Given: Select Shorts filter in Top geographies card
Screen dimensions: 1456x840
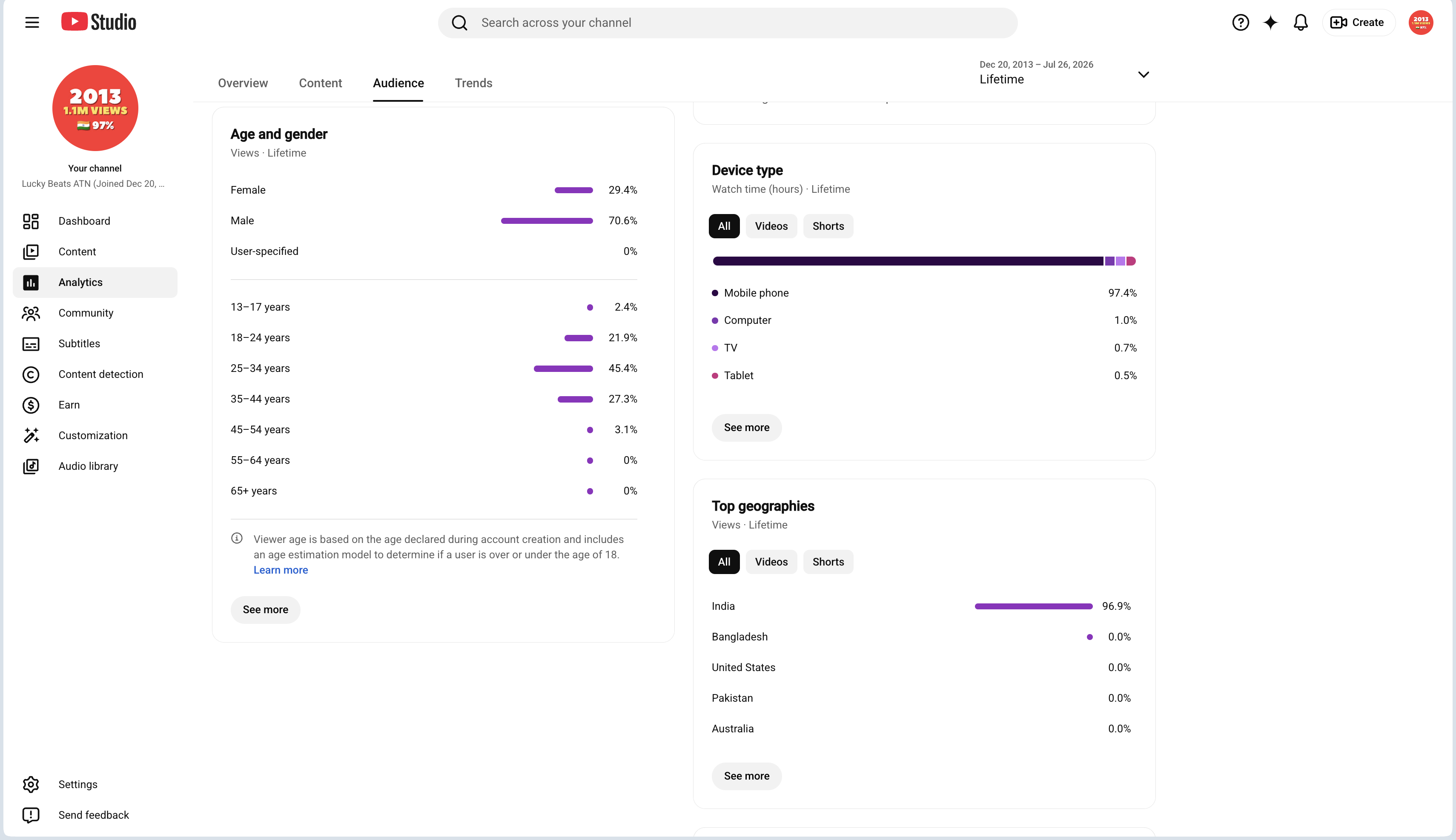Looking at the screenshot, I should 828,562.
